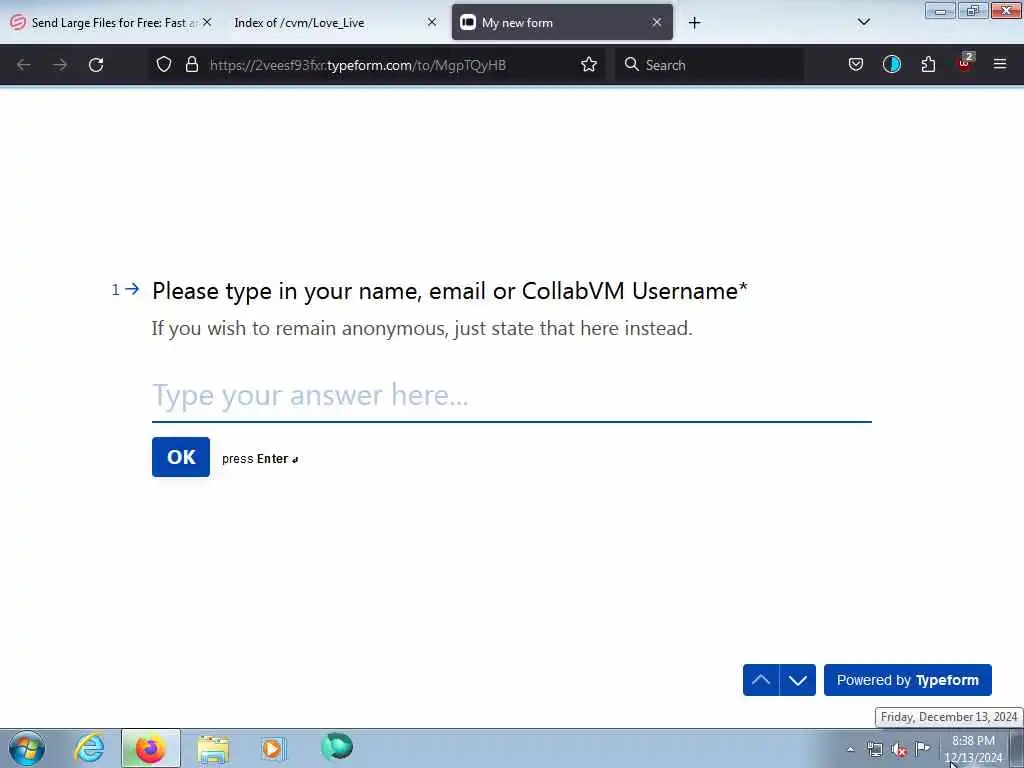
Task: Save page to Pocket
Action: coord(856,65)
